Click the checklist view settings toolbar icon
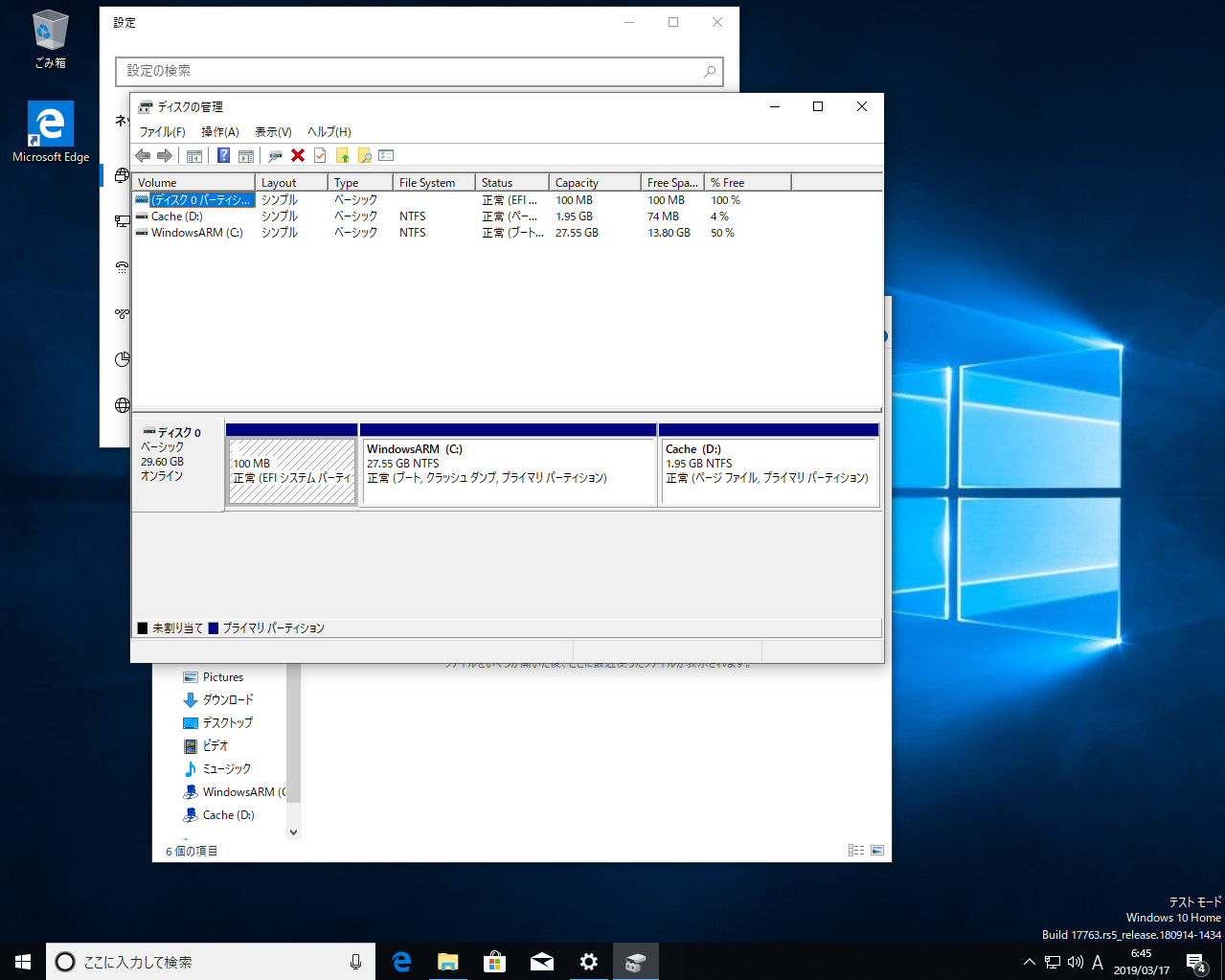This screenshot has width=1225, height=980. 386,156
